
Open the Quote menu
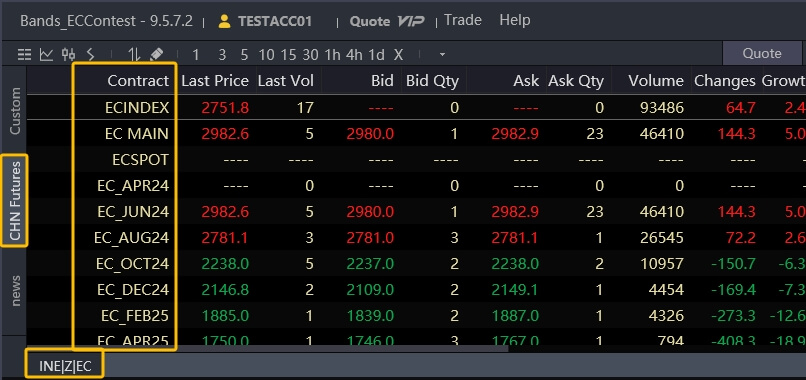pyautogui.click(x=370, y=22)
